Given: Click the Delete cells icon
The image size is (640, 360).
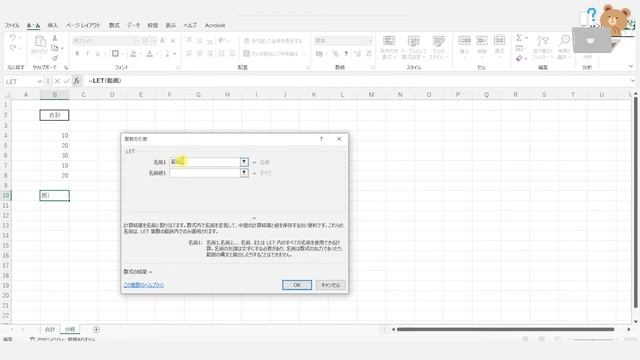Looking at the screenshot, I should (x=482, y=40).
